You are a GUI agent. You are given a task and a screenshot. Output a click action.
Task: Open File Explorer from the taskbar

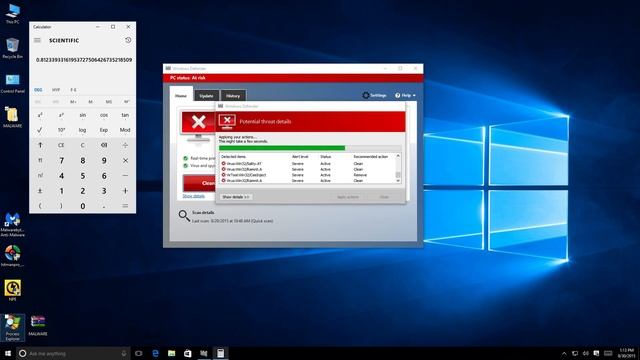coord(171,353)
